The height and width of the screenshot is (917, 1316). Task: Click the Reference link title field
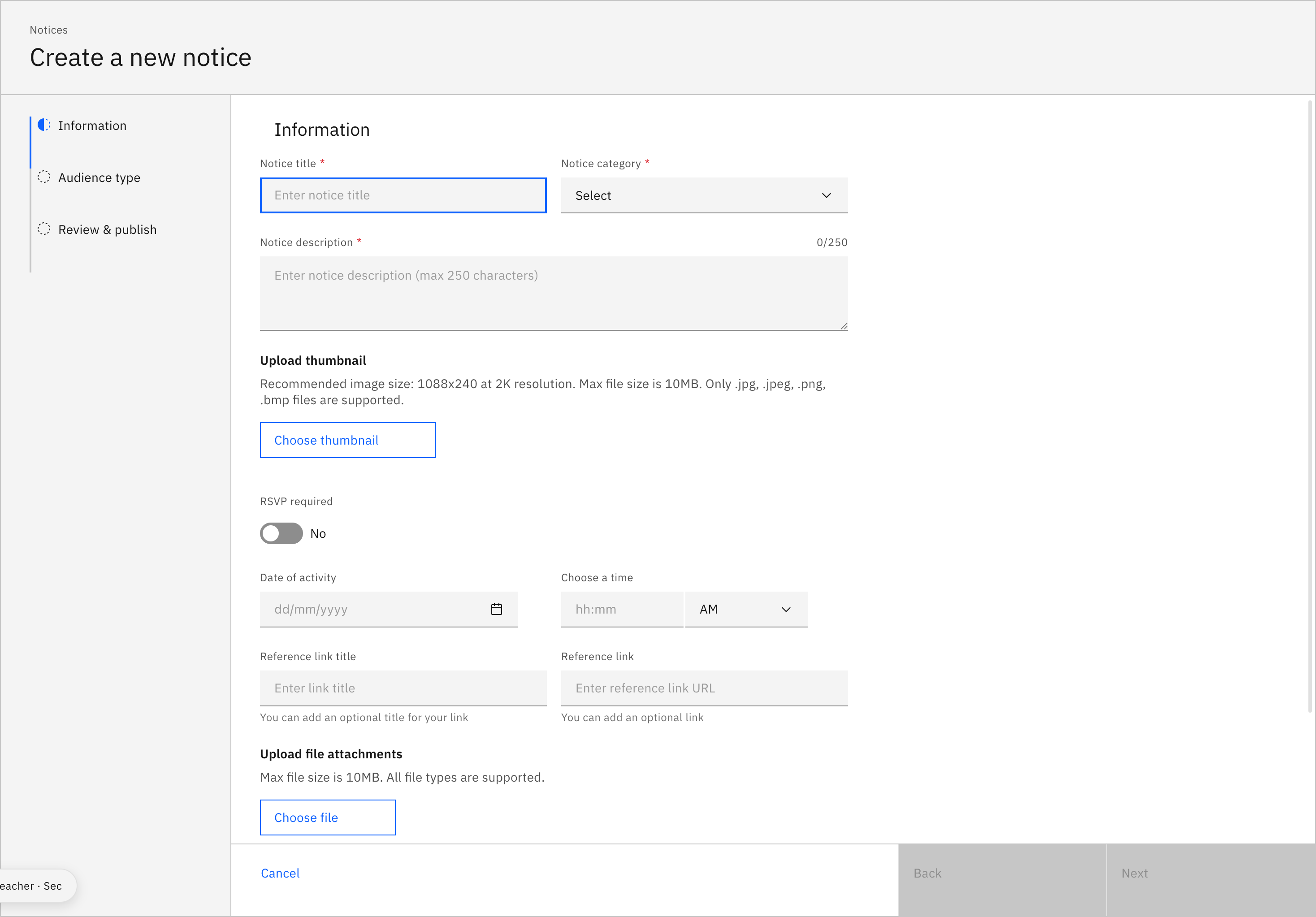[x=403, y=688]
